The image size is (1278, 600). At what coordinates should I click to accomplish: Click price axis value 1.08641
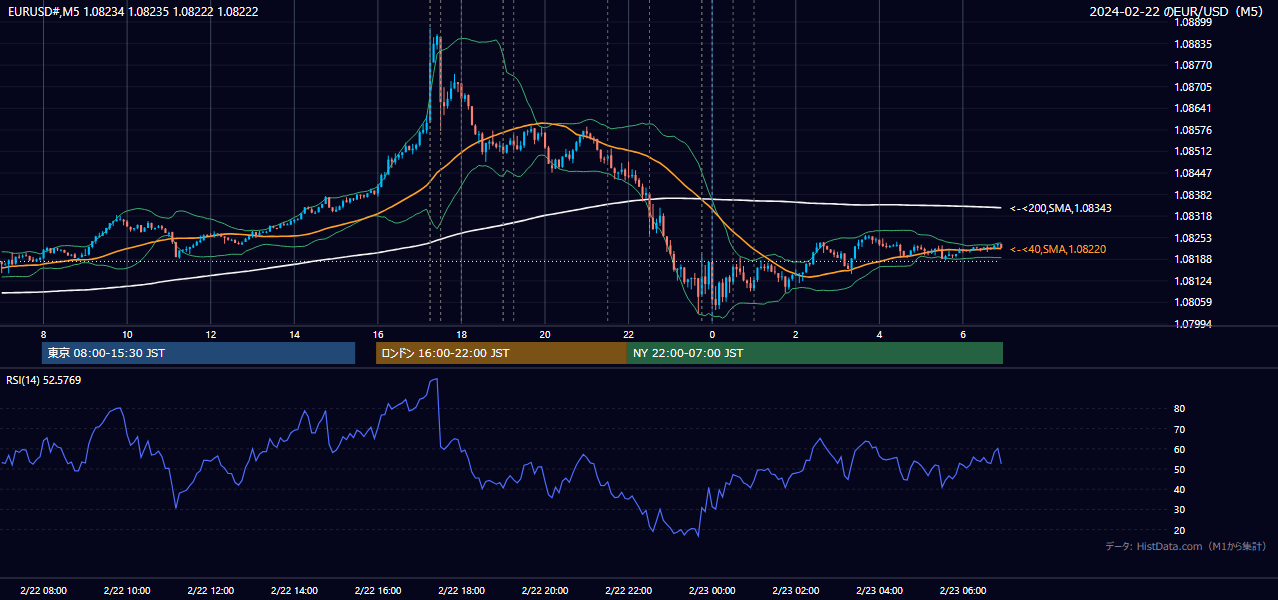pos(1193,108)
